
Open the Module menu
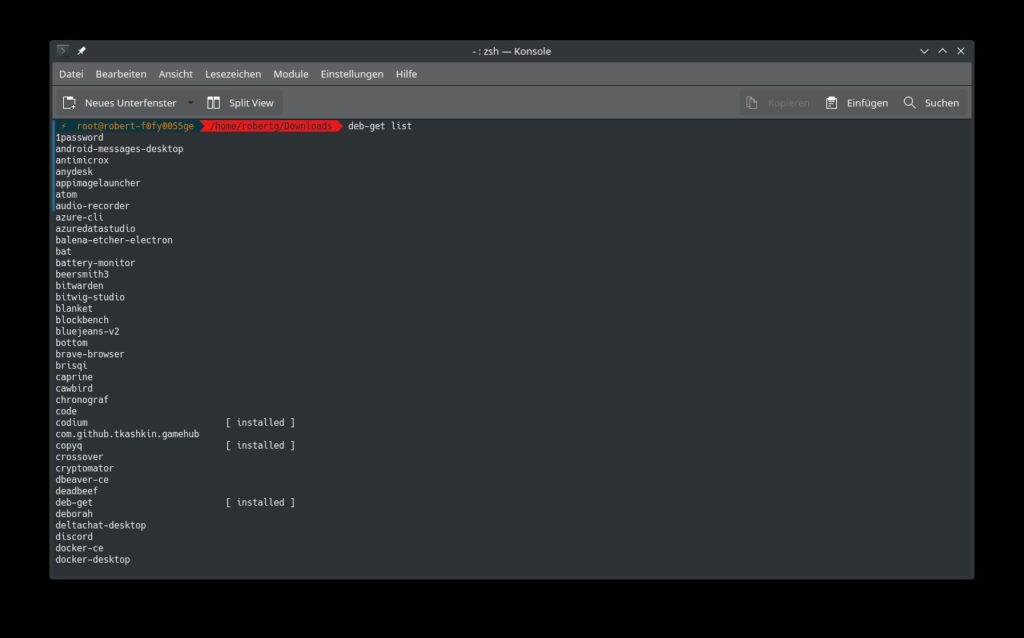click(291, 74)
